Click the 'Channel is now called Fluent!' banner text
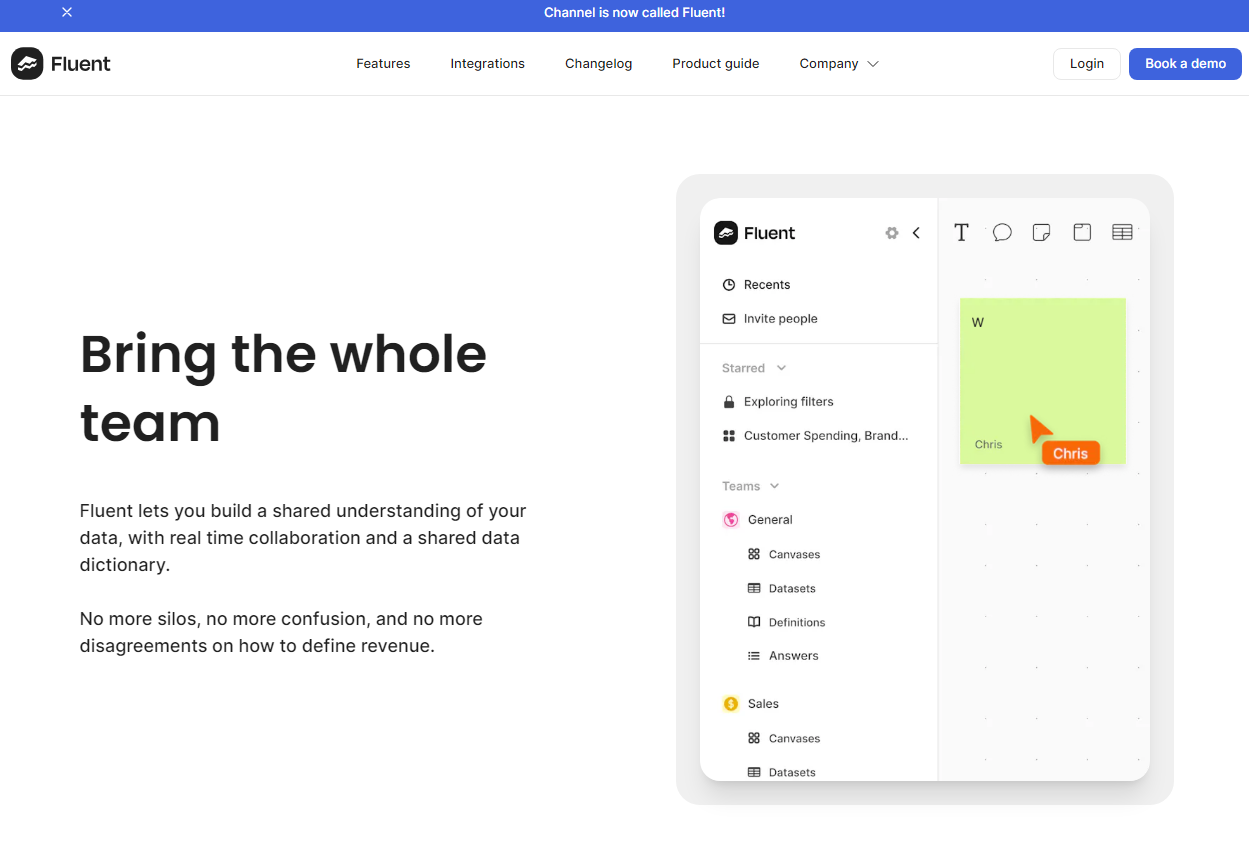Image resolution: width=1249 pixels, height=847 pixels. 634,13
